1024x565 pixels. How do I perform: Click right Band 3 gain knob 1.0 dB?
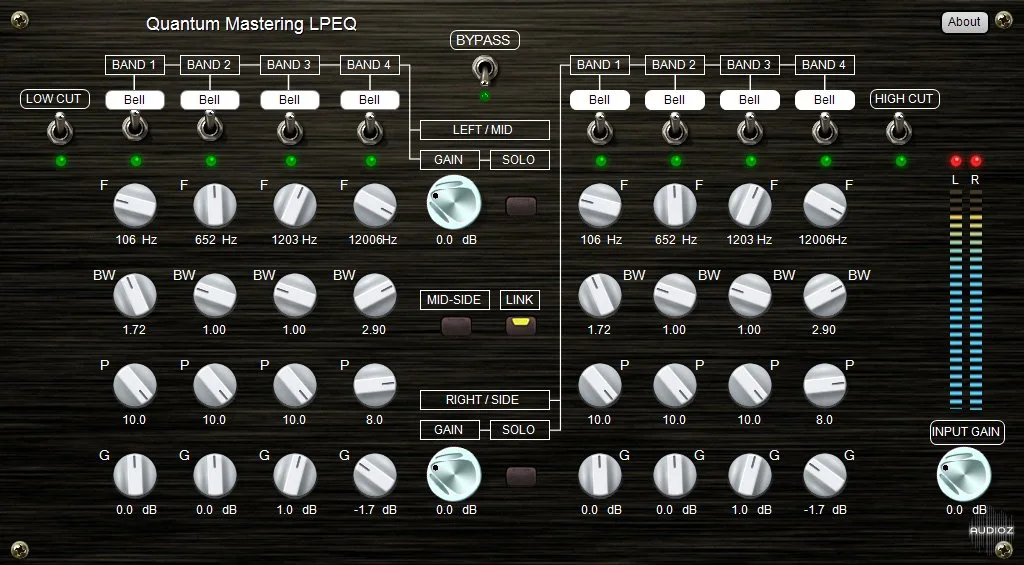pyautogui.click(x=750, y=476)
